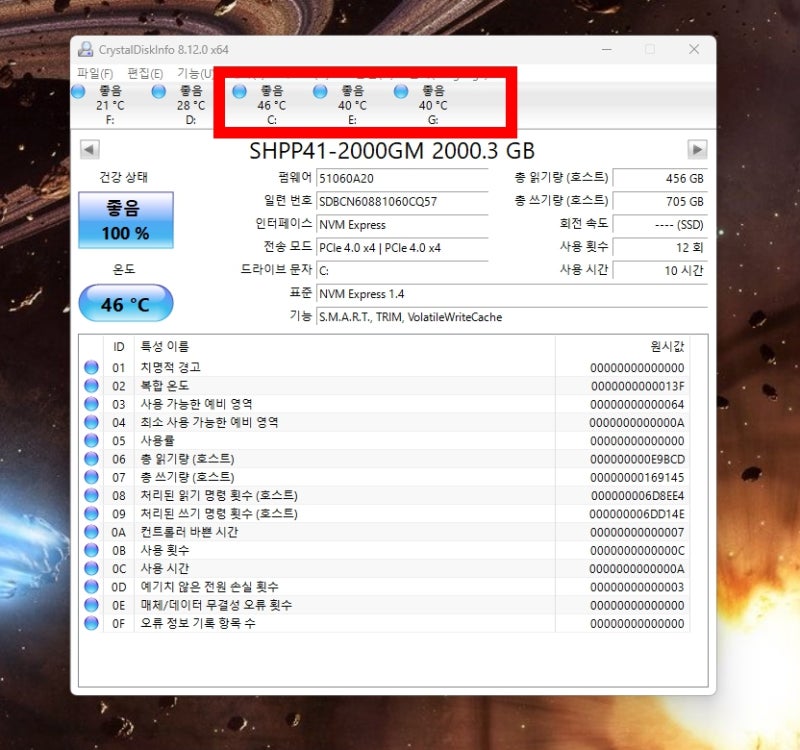Click the health status icon for drive F:
This screenshot has width=800, height=750.
78,90
